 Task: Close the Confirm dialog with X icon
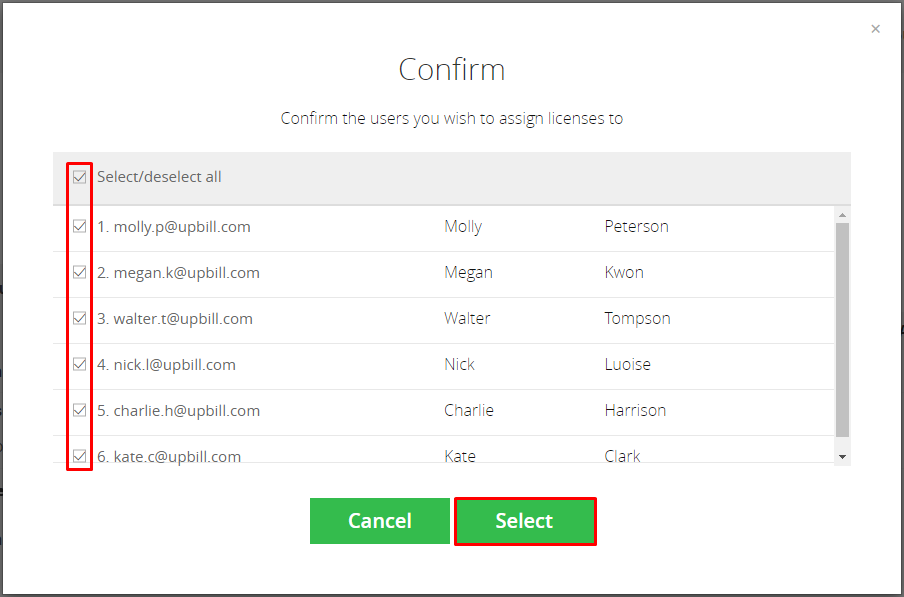(x=875, y=29)
